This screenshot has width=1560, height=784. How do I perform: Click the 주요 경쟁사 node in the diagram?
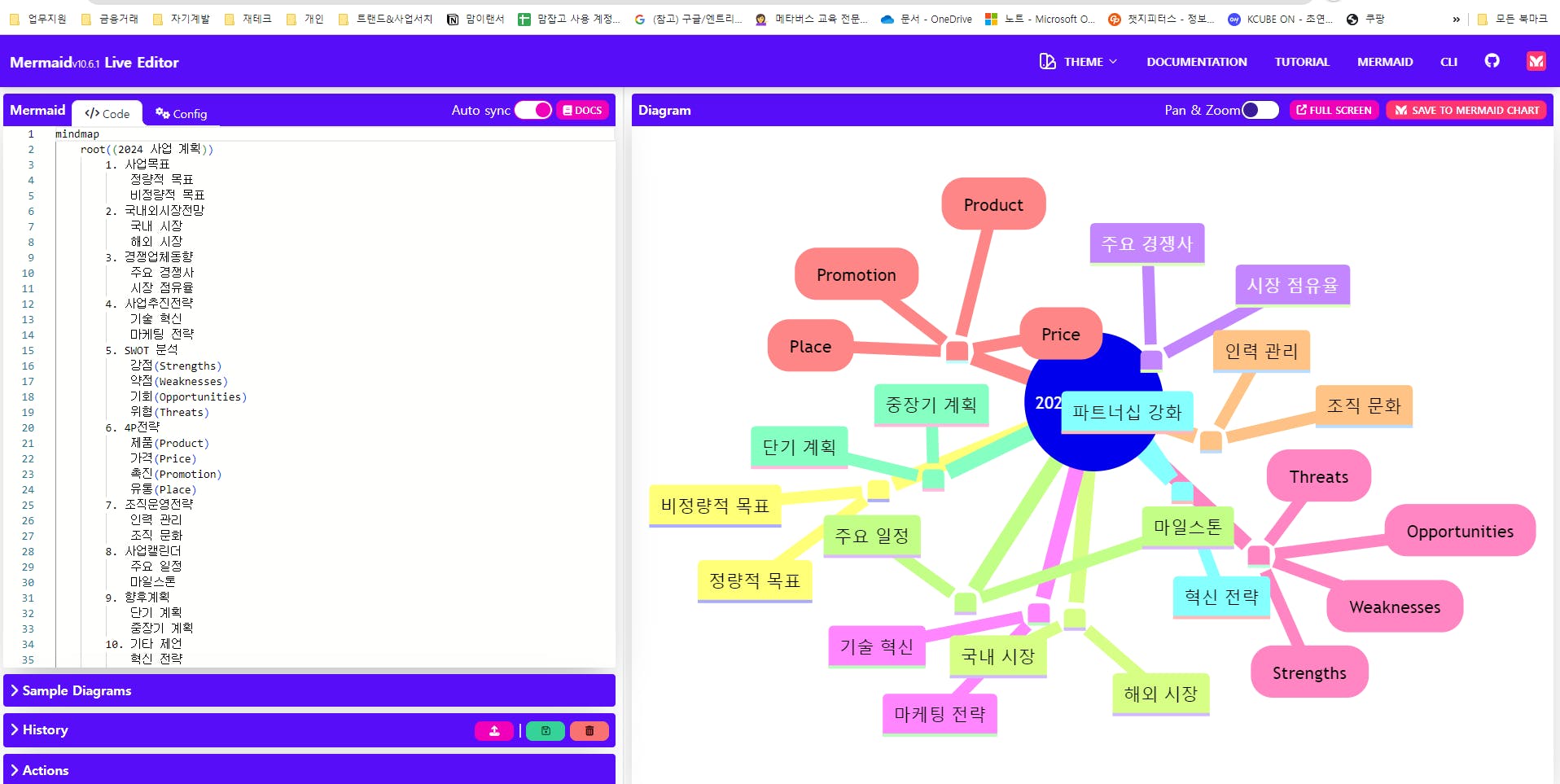pyautogui.click(x=1147, y=243)
